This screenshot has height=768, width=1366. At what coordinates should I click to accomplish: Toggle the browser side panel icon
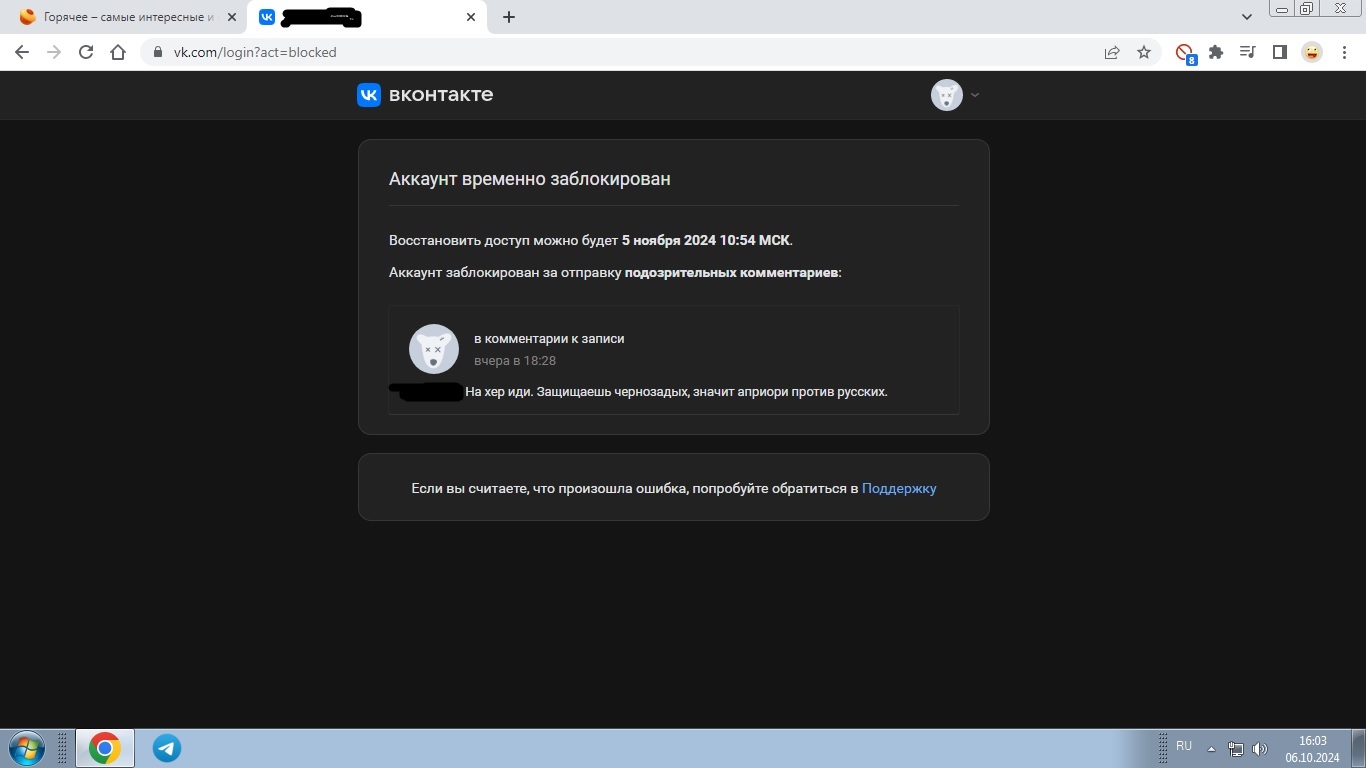click(x=1279, y=52)
